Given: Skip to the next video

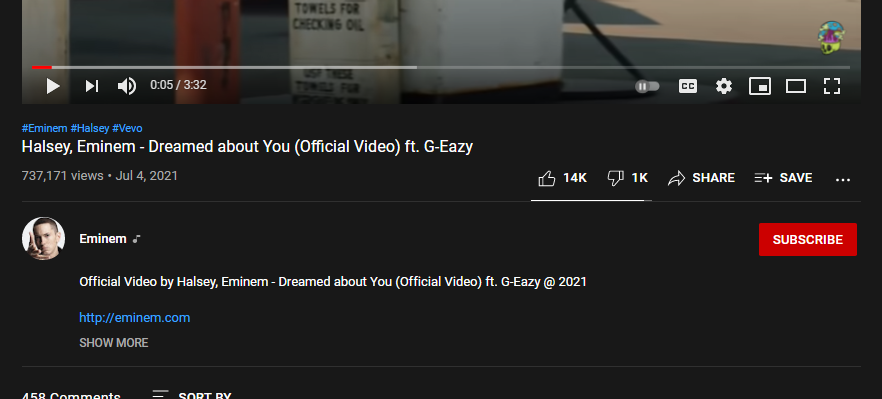Looking at the screenshot, I should pyautogui.click(x=92, y=86).
